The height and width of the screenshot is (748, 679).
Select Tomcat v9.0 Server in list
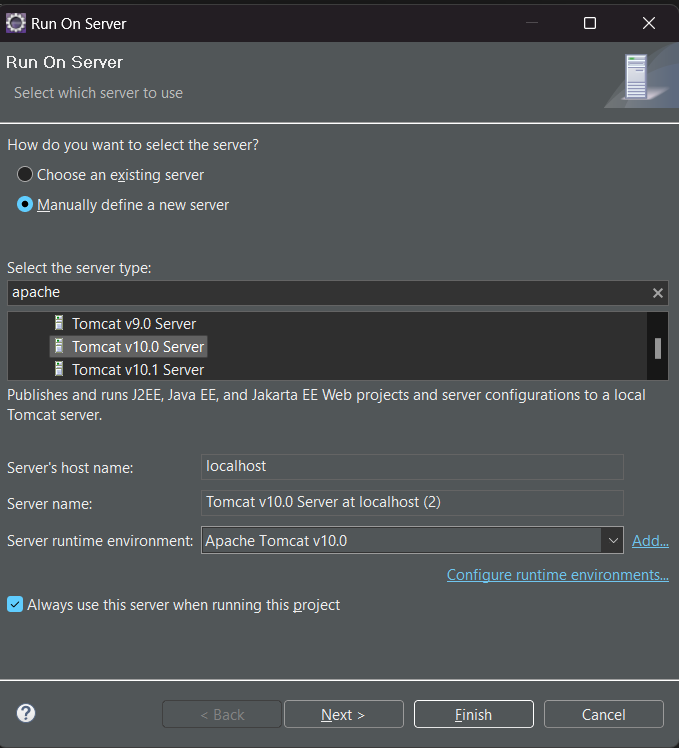[x=134, y=323]
